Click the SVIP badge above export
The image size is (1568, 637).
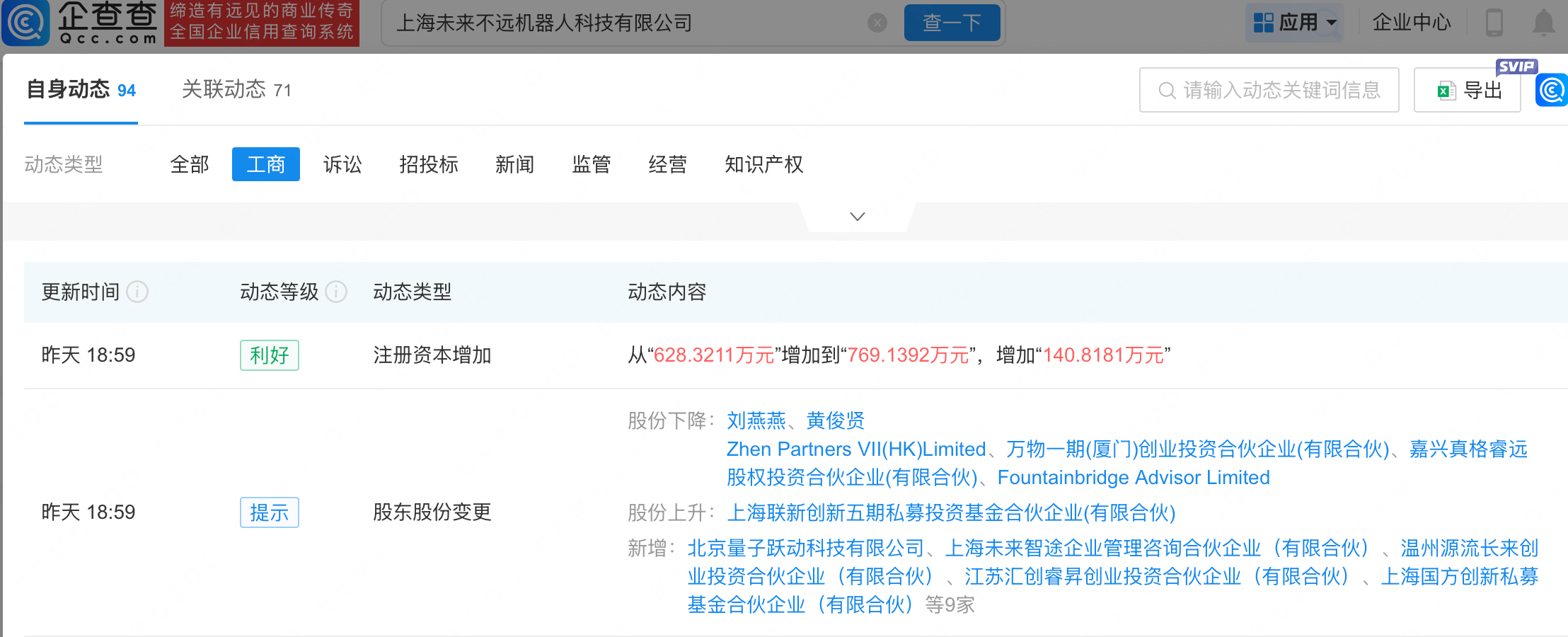click(x=1516, y=67)
